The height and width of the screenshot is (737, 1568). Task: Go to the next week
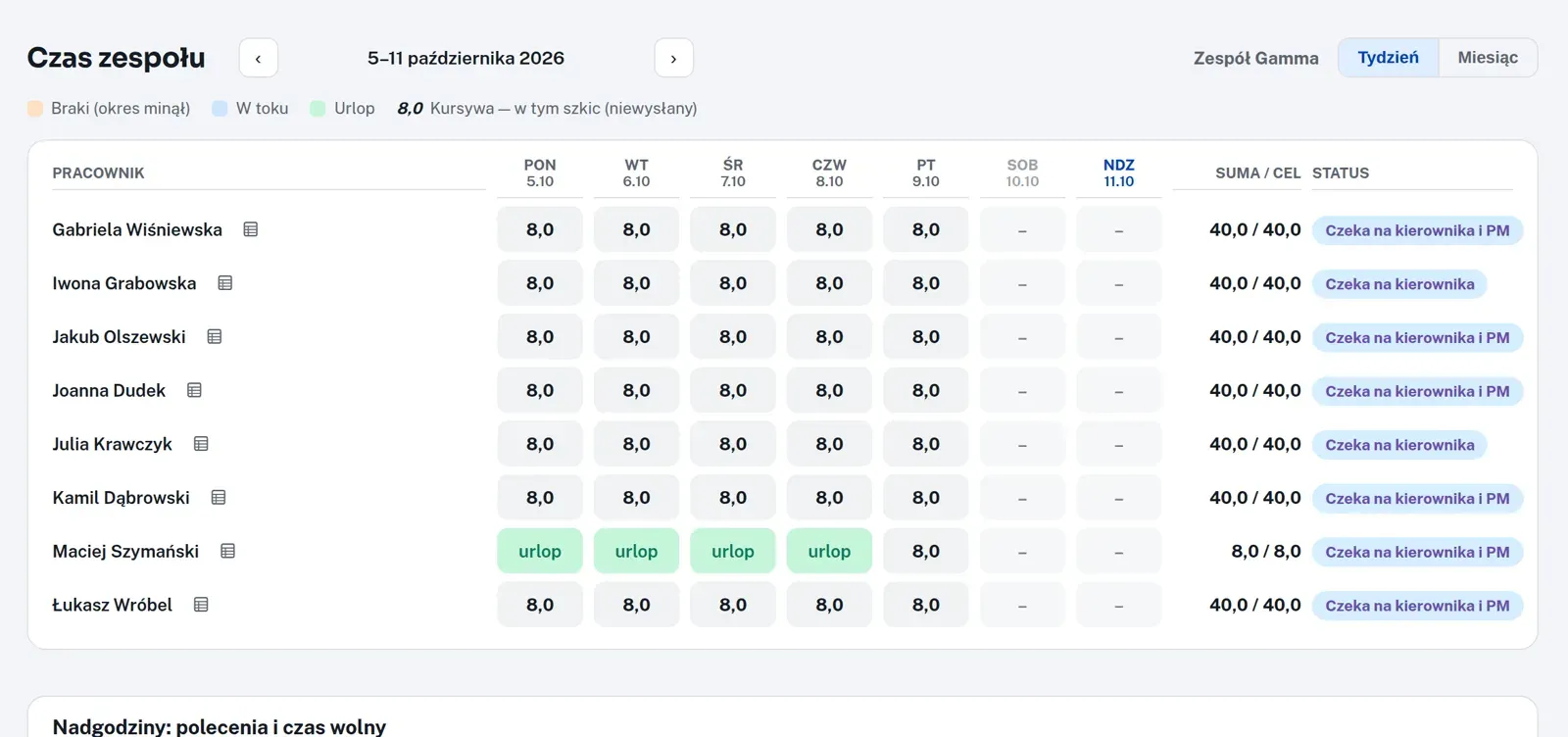point(674,58)
